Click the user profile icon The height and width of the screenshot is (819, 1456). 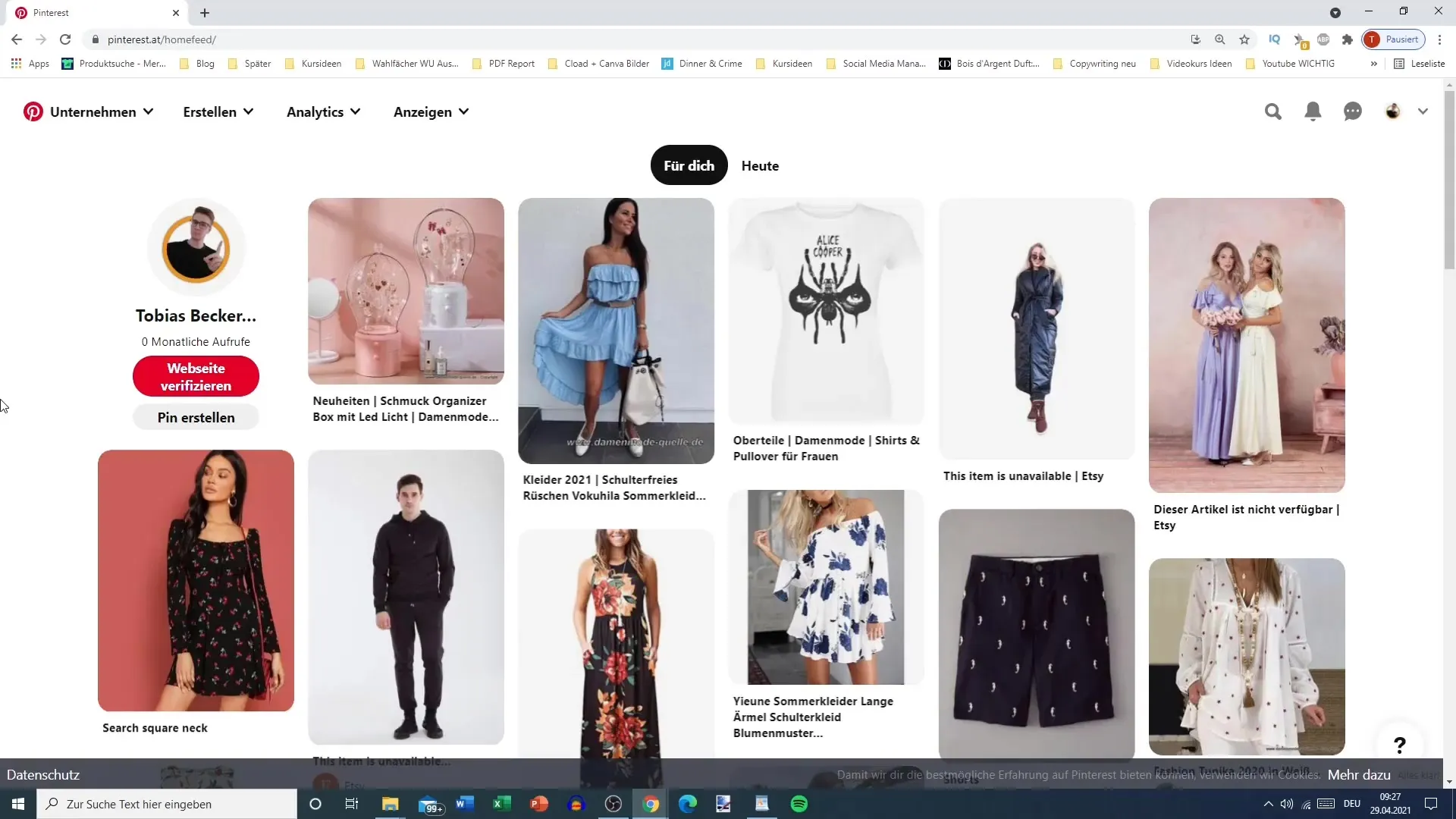coord(1392,111)
